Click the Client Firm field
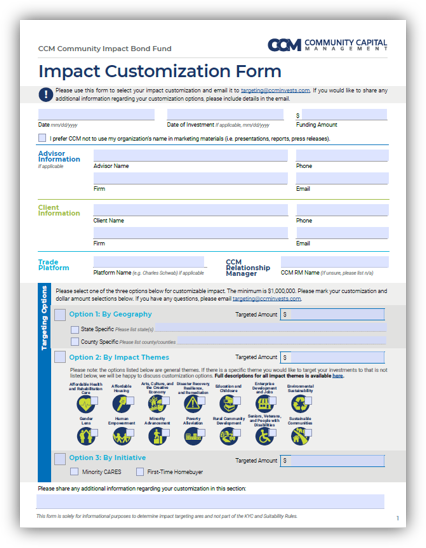This screenshot has height=548, width=426. 190,233
